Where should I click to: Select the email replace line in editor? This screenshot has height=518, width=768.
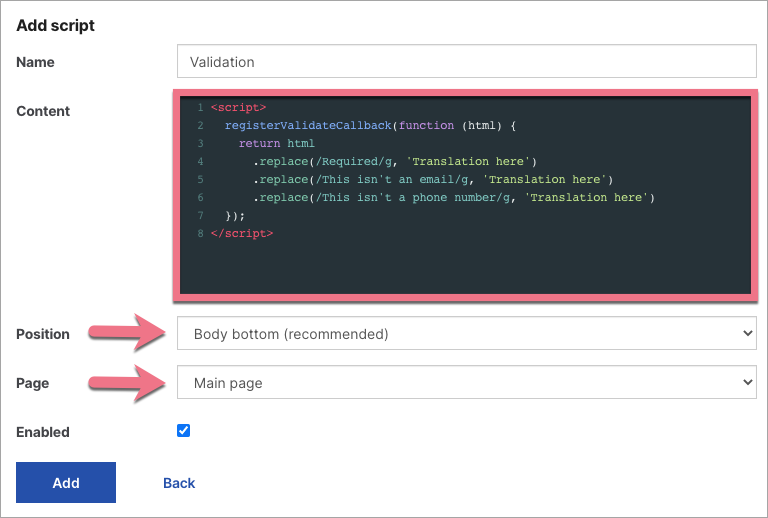click(x=432, y=179)
